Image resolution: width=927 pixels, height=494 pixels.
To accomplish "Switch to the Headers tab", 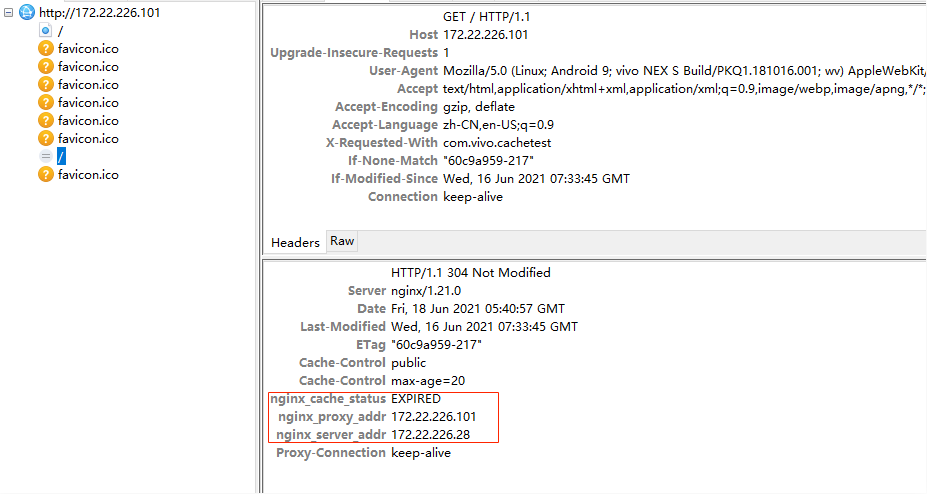I will (295, 242).
